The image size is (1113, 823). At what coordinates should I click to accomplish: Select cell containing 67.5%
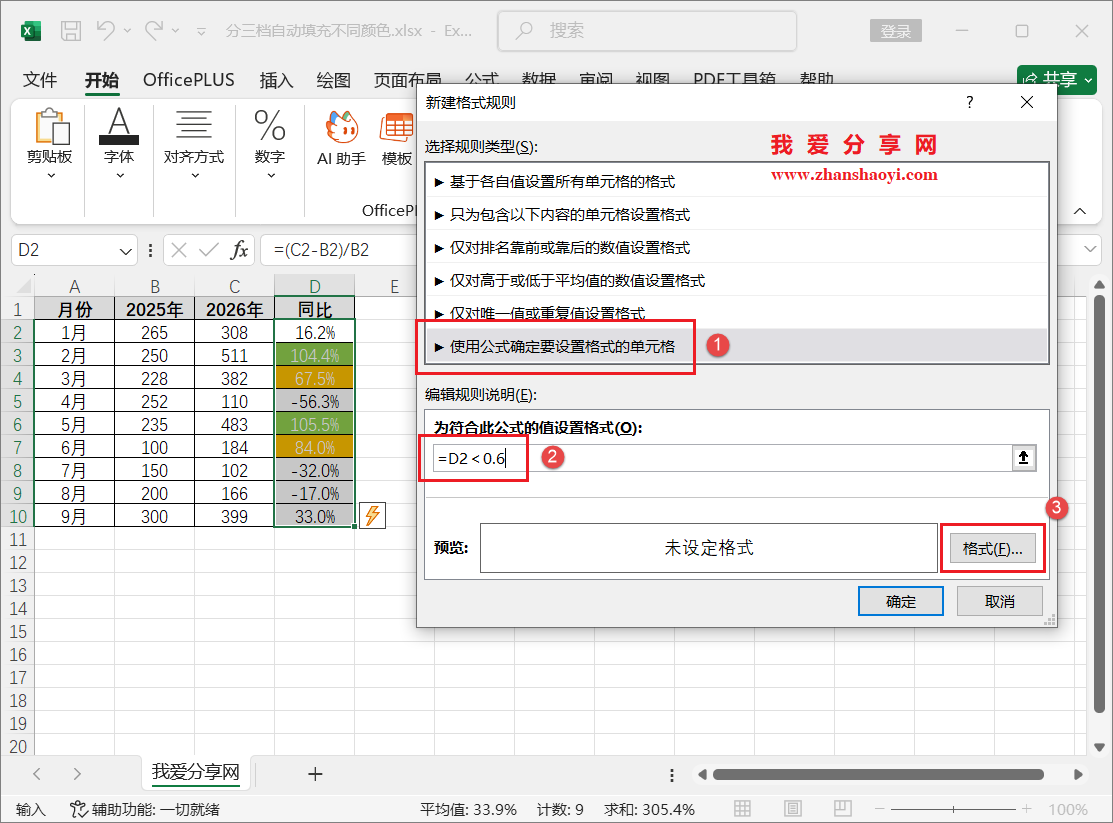pyautogui.click(x=314, y=378)
